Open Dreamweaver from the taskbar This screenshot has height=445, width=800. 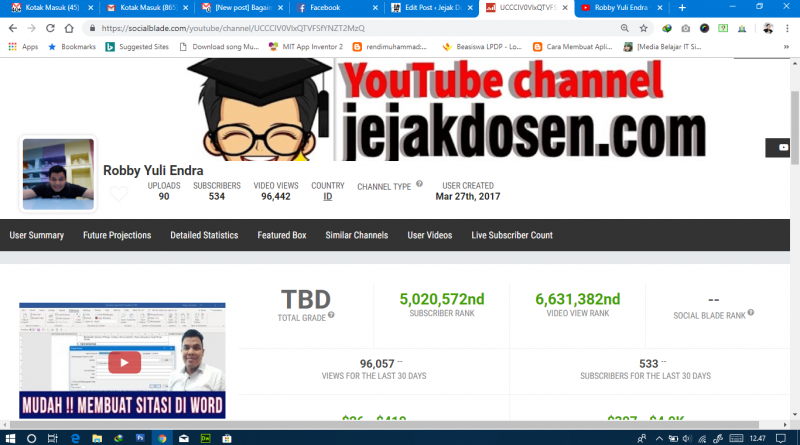[206, 438]
